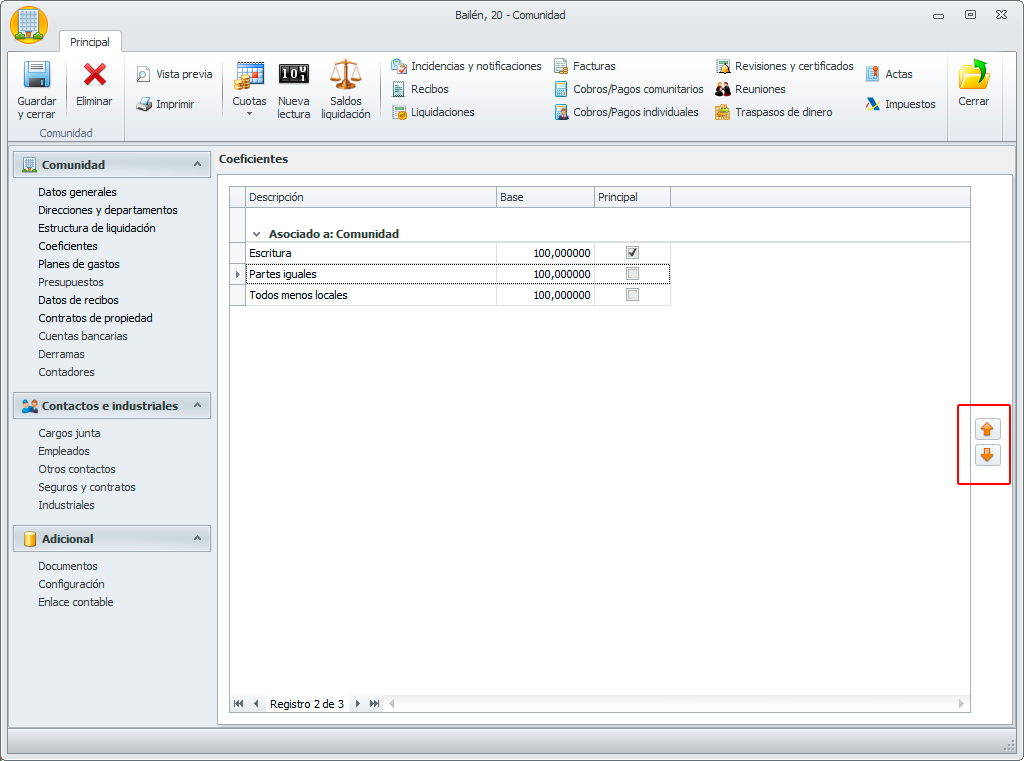This screenshot has width=1024, height=761.
Task: Move coefficient down with orange arrow
Action: tap(987, 455)
